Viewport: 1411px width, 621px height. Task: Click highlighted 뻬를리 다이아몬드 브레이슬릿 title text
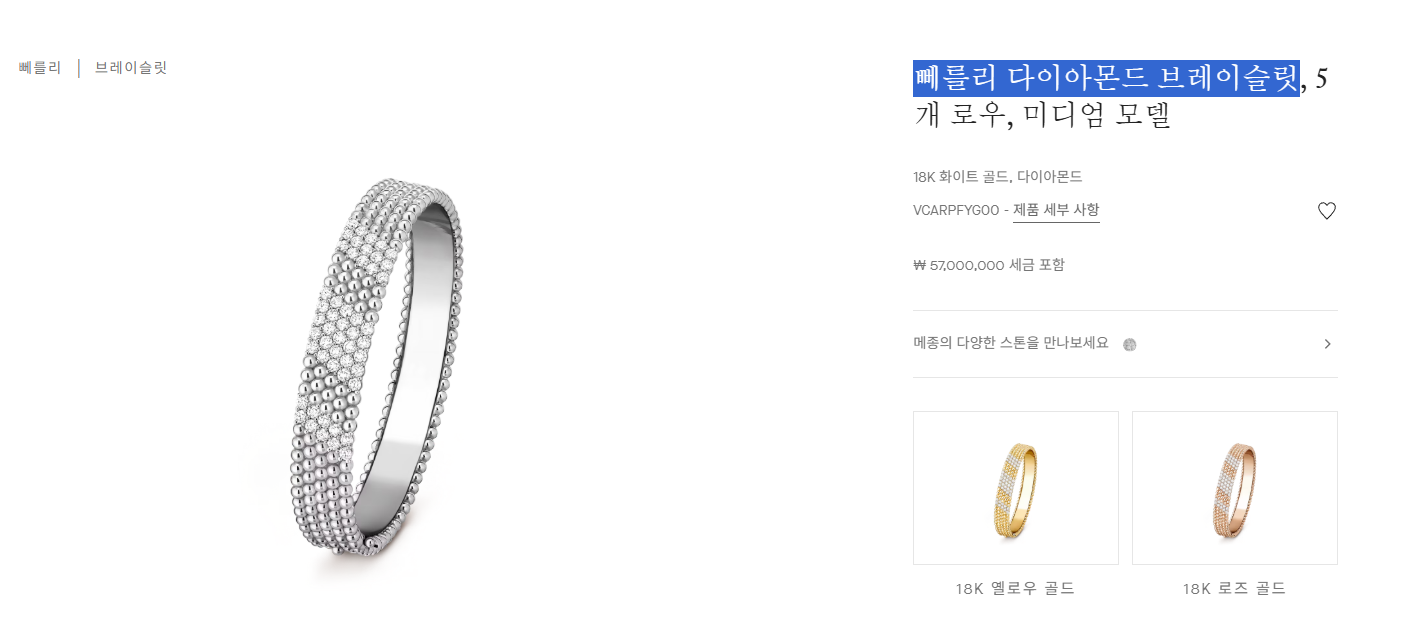(1107, 78)
